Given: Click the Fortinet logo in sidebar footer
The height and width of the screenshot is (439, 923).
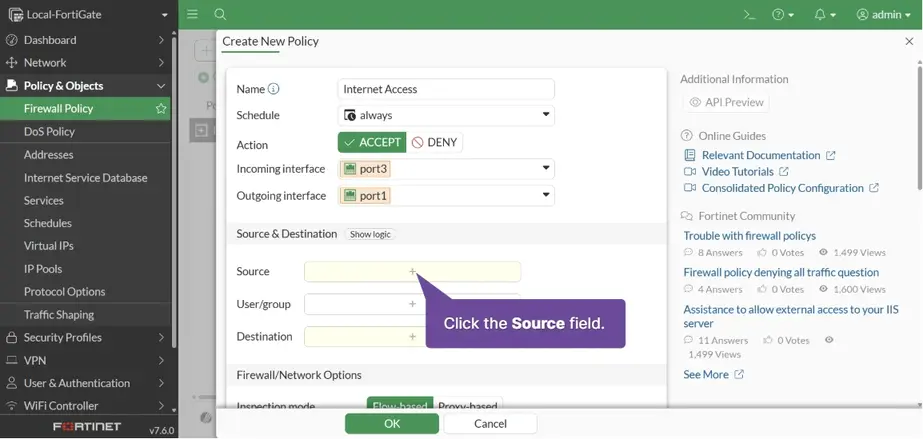Looking at the screenshot, I should click(x=87, y=427).
